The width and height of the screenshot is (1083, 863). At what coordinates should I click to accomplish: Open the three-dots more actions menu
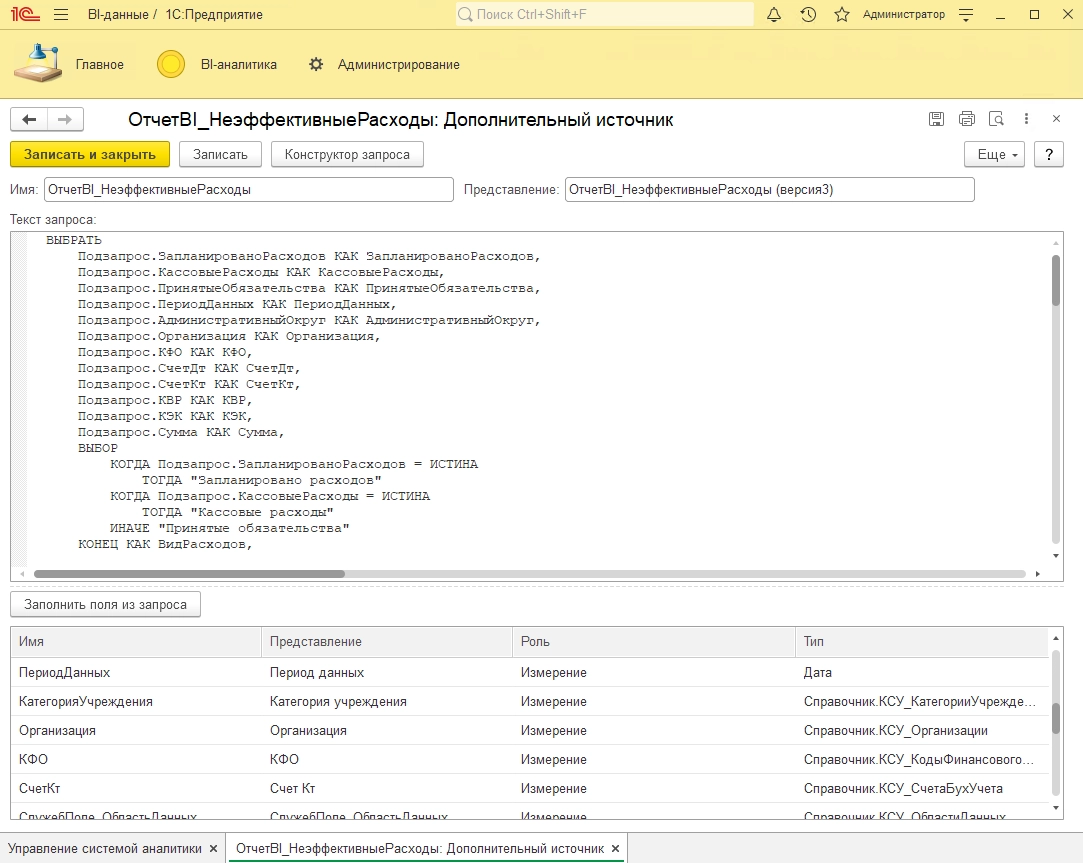1026,119
